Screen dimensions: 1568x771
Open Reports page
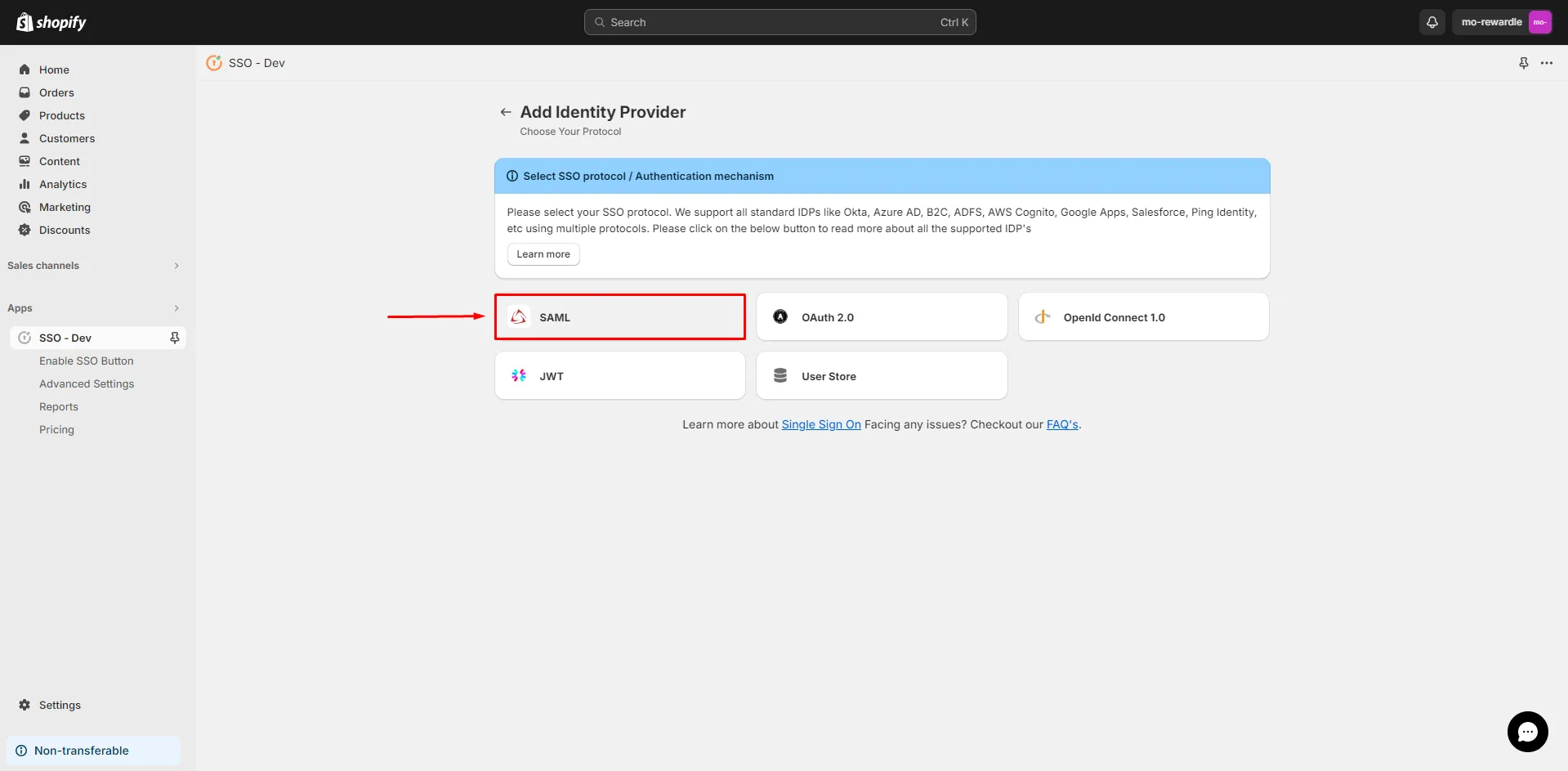59,406
